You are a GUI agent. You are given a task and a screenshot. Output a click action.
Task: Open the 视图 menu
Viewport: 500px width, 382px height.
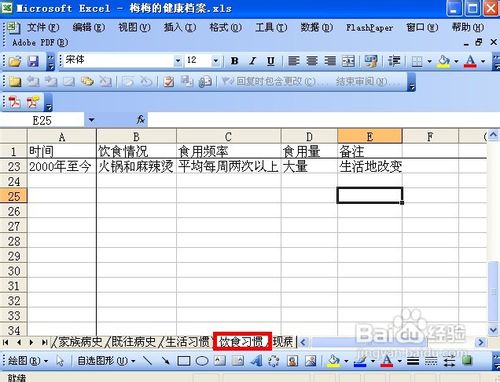click(x=134, y=27)
